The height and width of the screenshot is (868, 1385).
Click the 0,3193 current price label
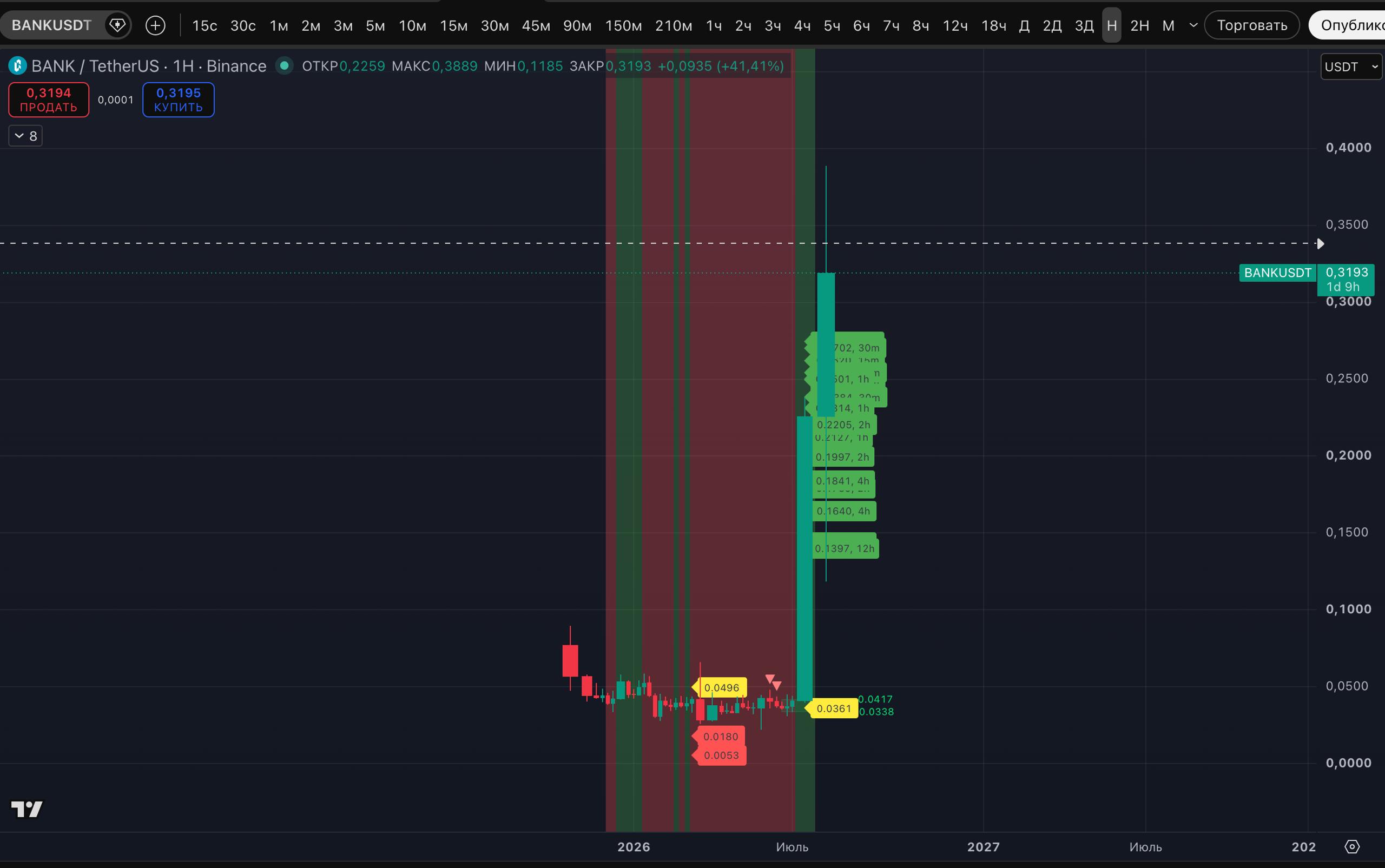click(1346, 280)
